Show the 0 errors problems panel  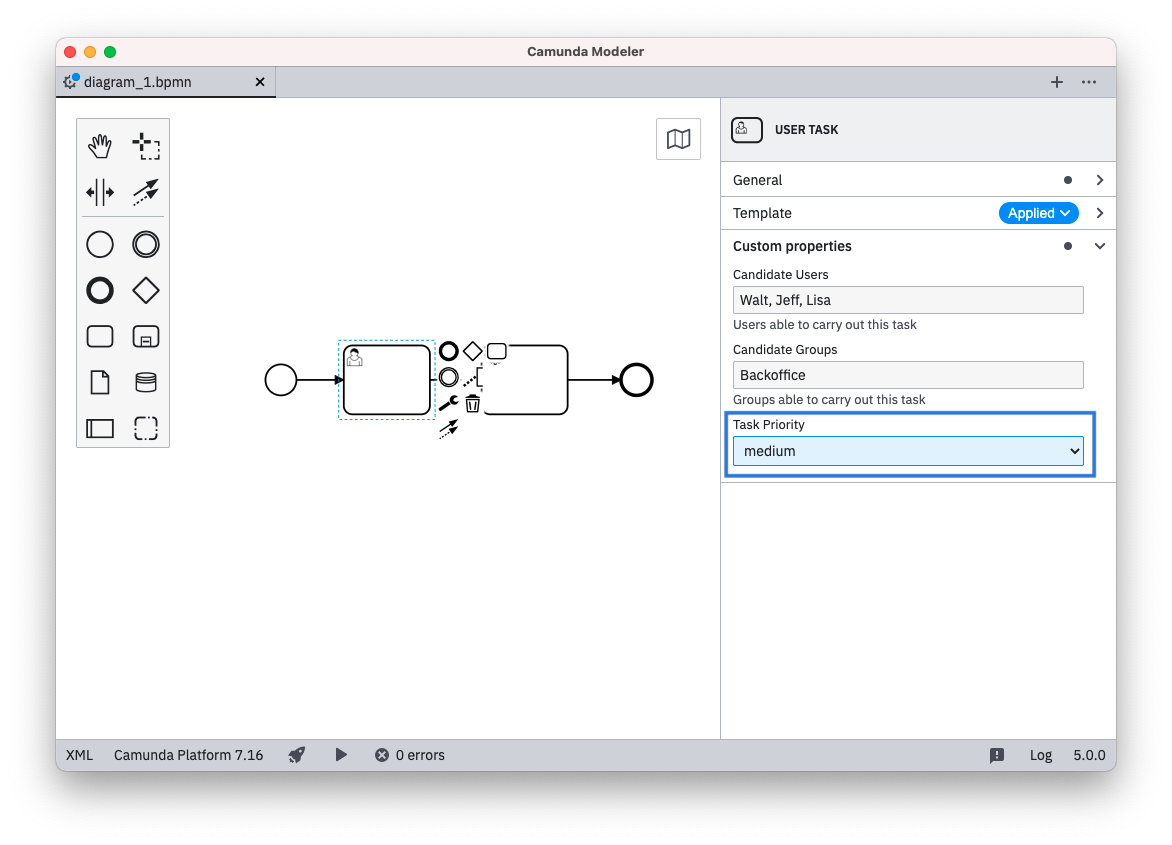pos(410,755)
